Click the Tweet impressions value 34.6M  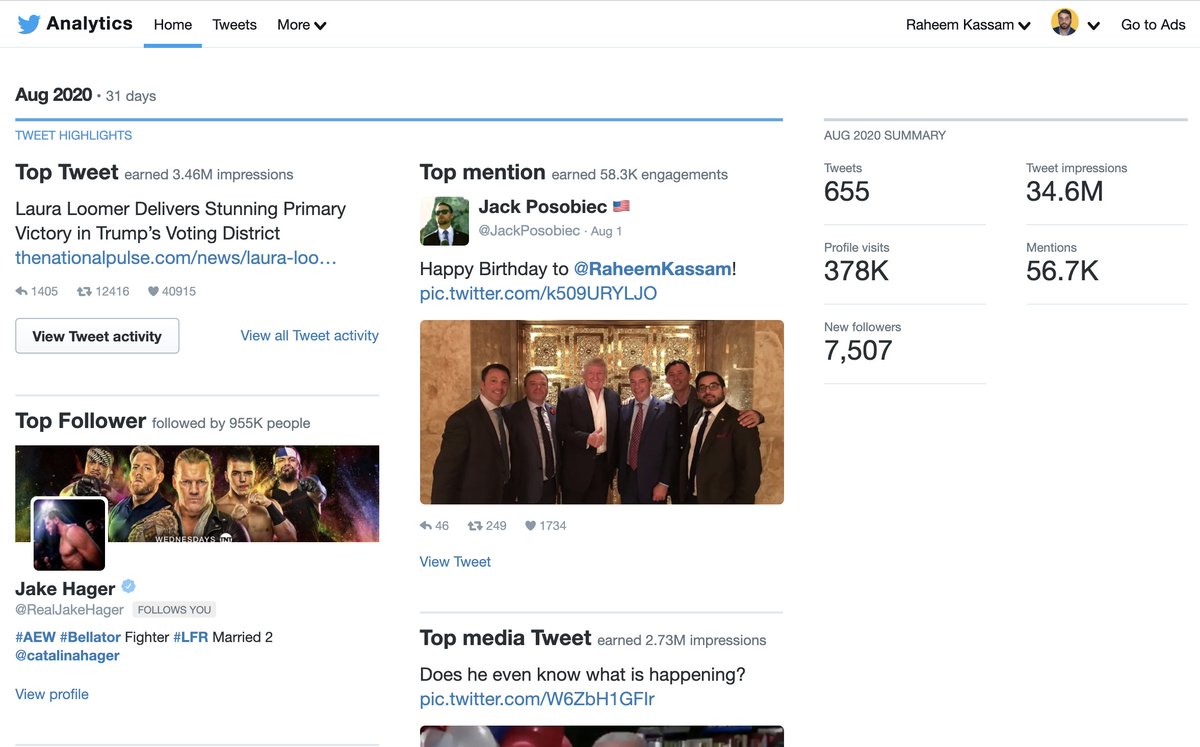[x=1065, y=192]
